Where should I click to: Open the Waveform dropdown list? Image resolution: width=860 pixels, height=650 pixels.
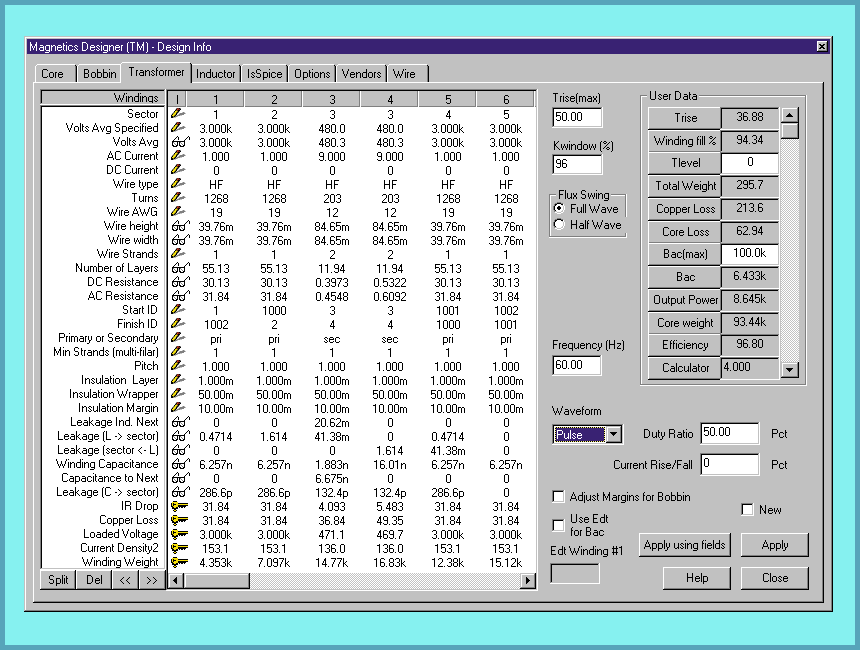(x=614, y=435)
